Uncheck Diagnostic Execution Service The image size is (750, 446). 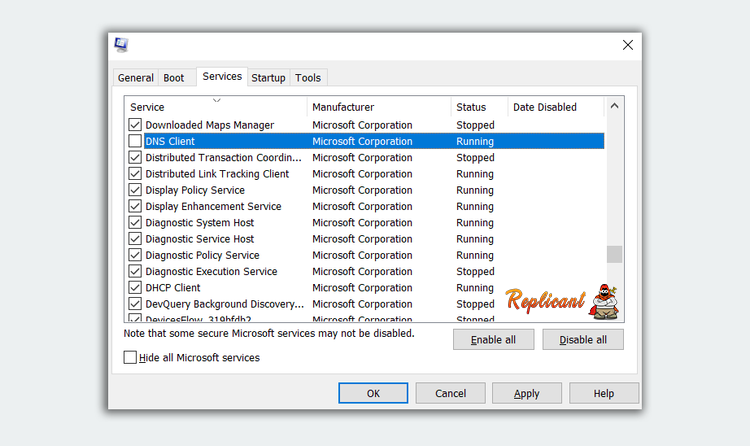135,271
